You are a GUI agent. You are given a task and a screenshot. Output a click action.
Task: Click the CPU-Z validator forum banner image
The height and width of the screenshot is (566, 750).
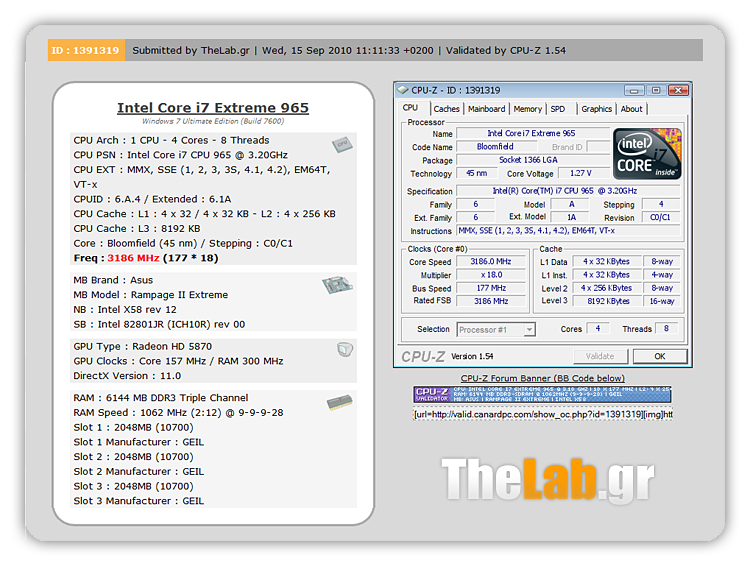[x=542, y=395]
